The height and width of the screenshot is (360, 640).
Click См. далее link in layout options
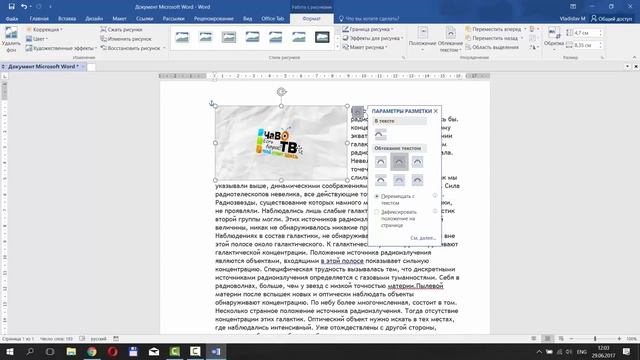(423, 238)
